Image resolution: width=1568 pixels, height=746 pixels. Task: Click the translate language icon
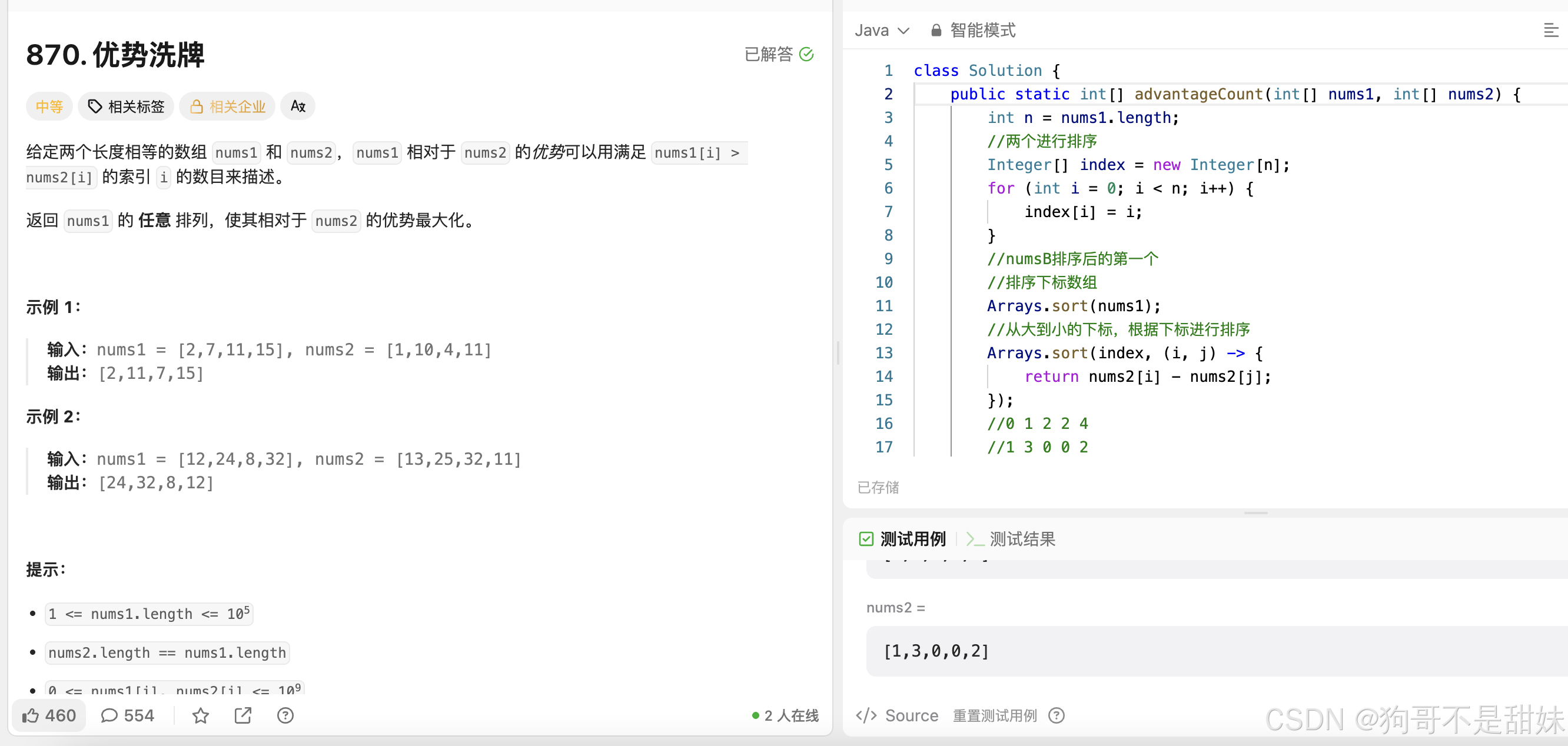(298, 106)
